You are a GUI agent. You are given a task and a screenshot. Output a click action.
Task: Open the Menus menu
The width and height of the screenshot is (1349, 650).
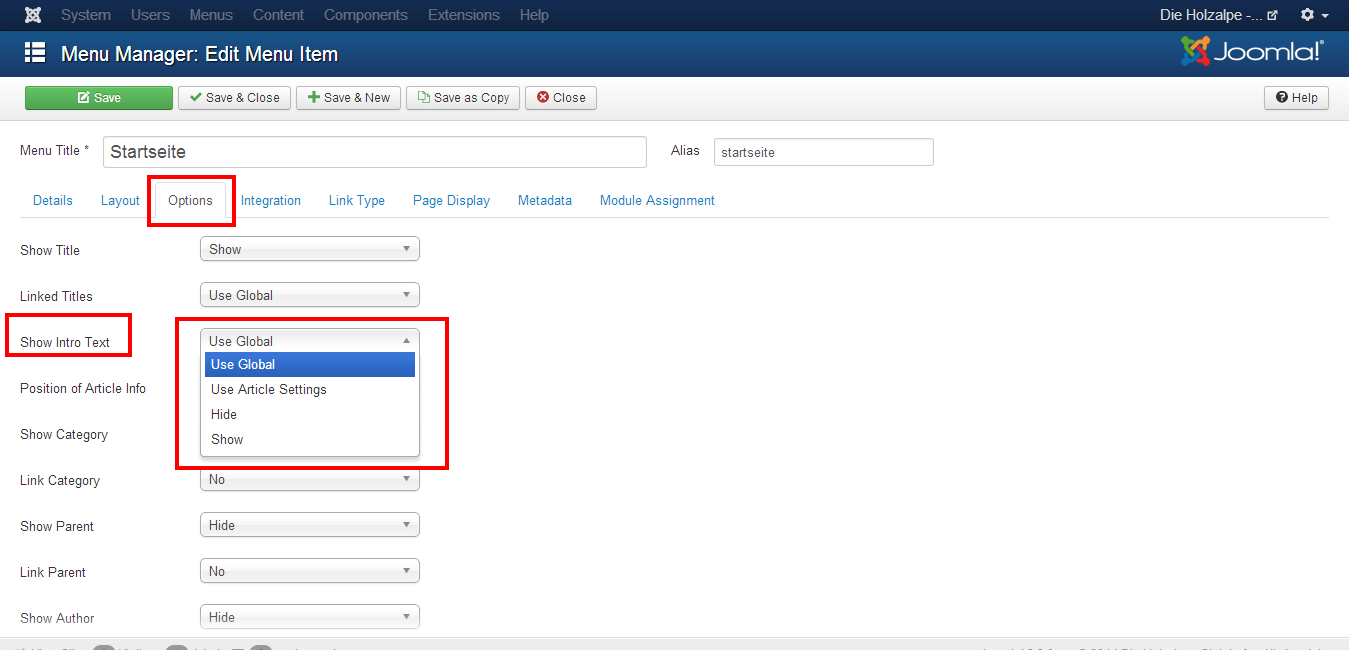point(211,15)
